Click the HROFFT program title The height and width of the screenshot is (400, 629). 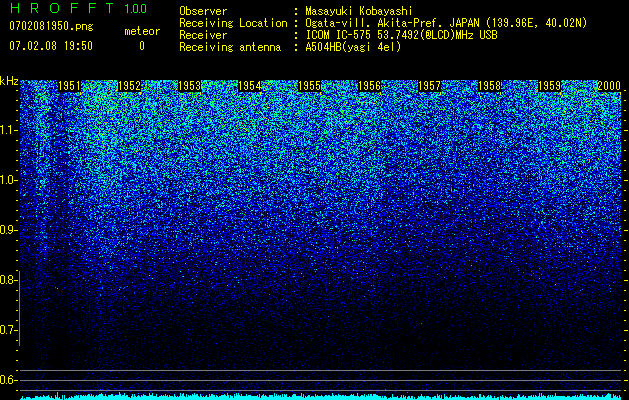pyautogui.click(x=63, y=8)
